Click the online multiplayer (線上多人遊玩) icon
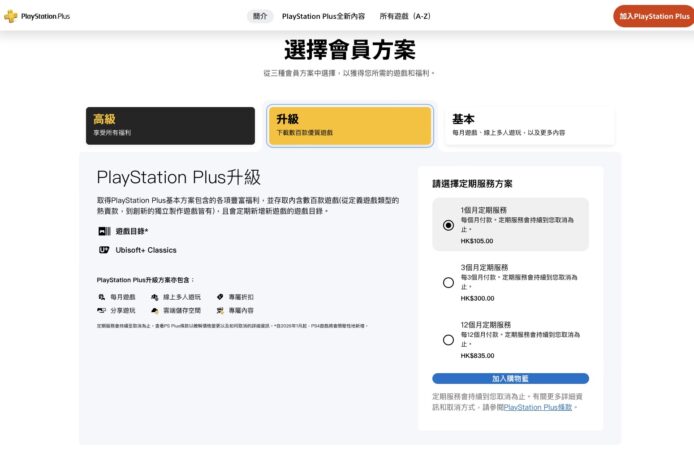This screenshot has width=694, height=456. click(154, 297)
